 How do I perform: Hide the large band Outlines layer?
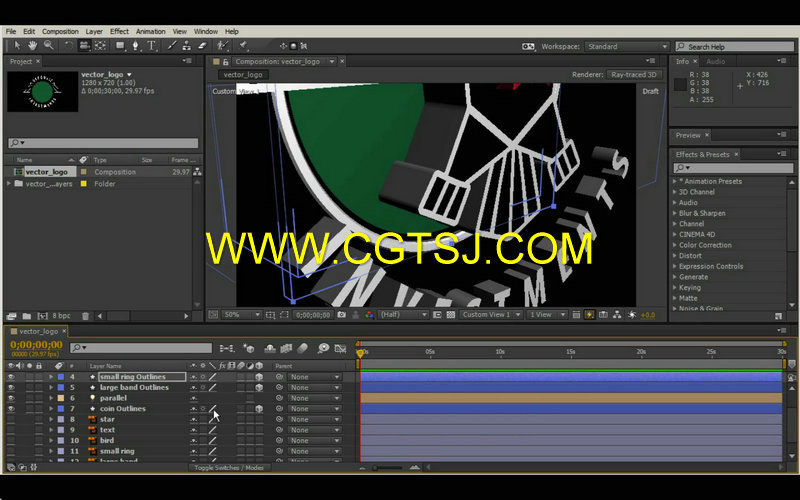point(11,388)
